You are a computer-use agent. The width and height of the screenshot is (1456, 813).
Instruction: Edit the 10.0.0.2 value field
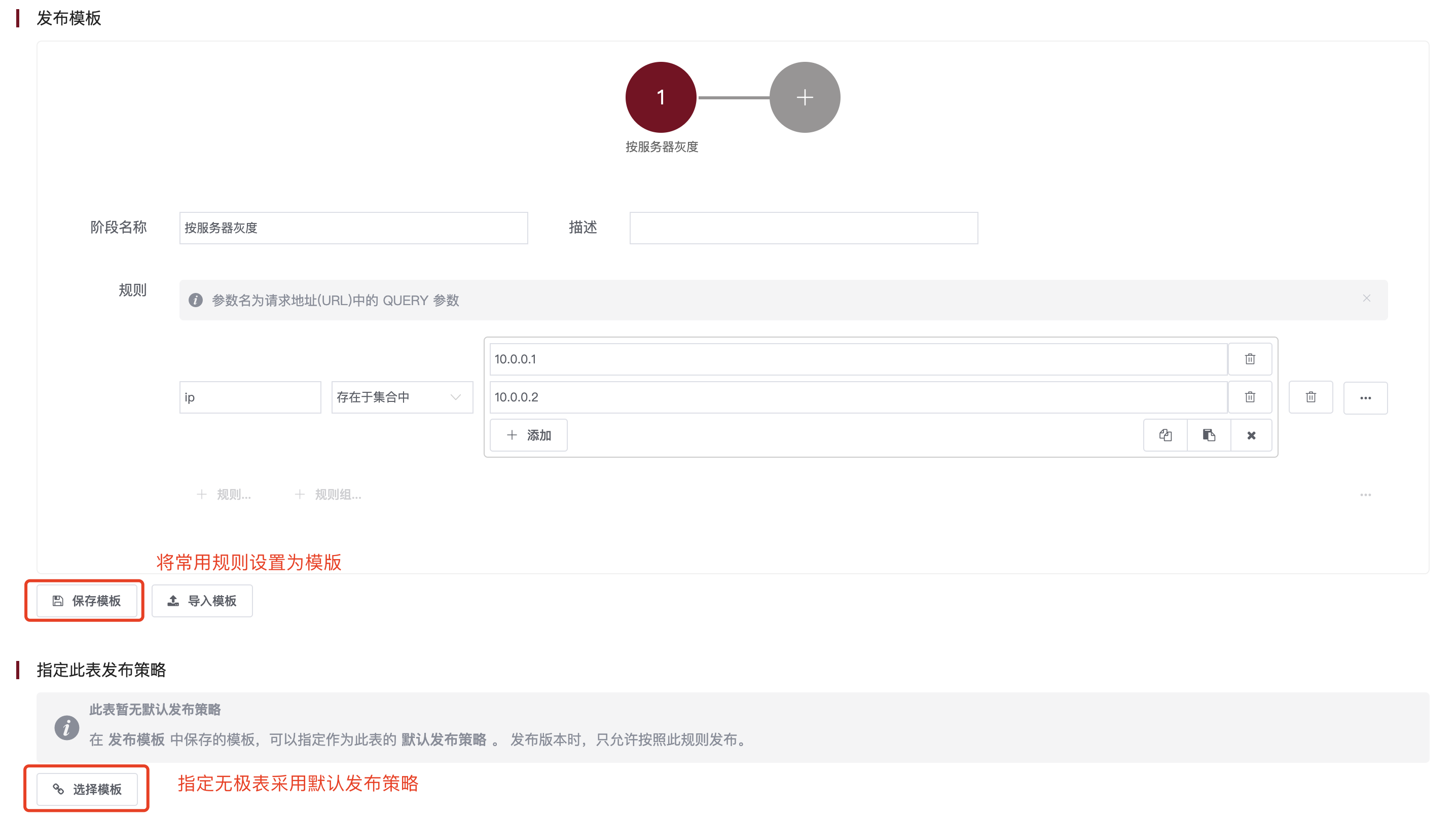click(858, 397)
